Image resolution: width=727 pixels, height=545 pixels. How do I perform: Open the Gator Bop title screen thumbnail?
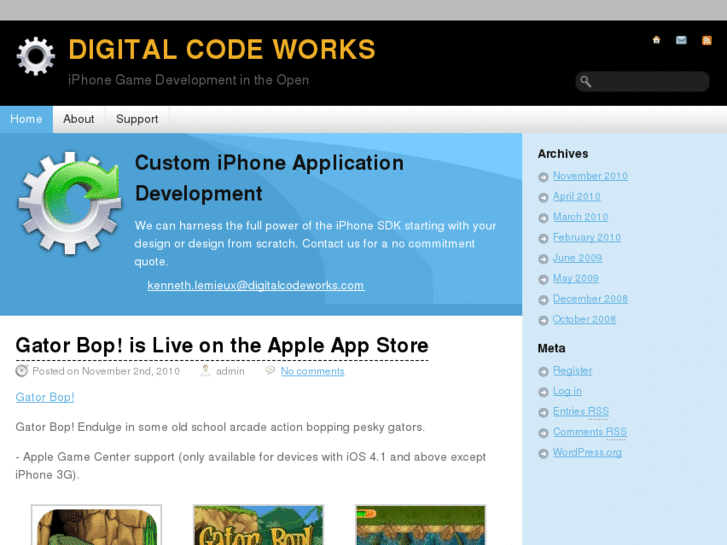point(258,525)
